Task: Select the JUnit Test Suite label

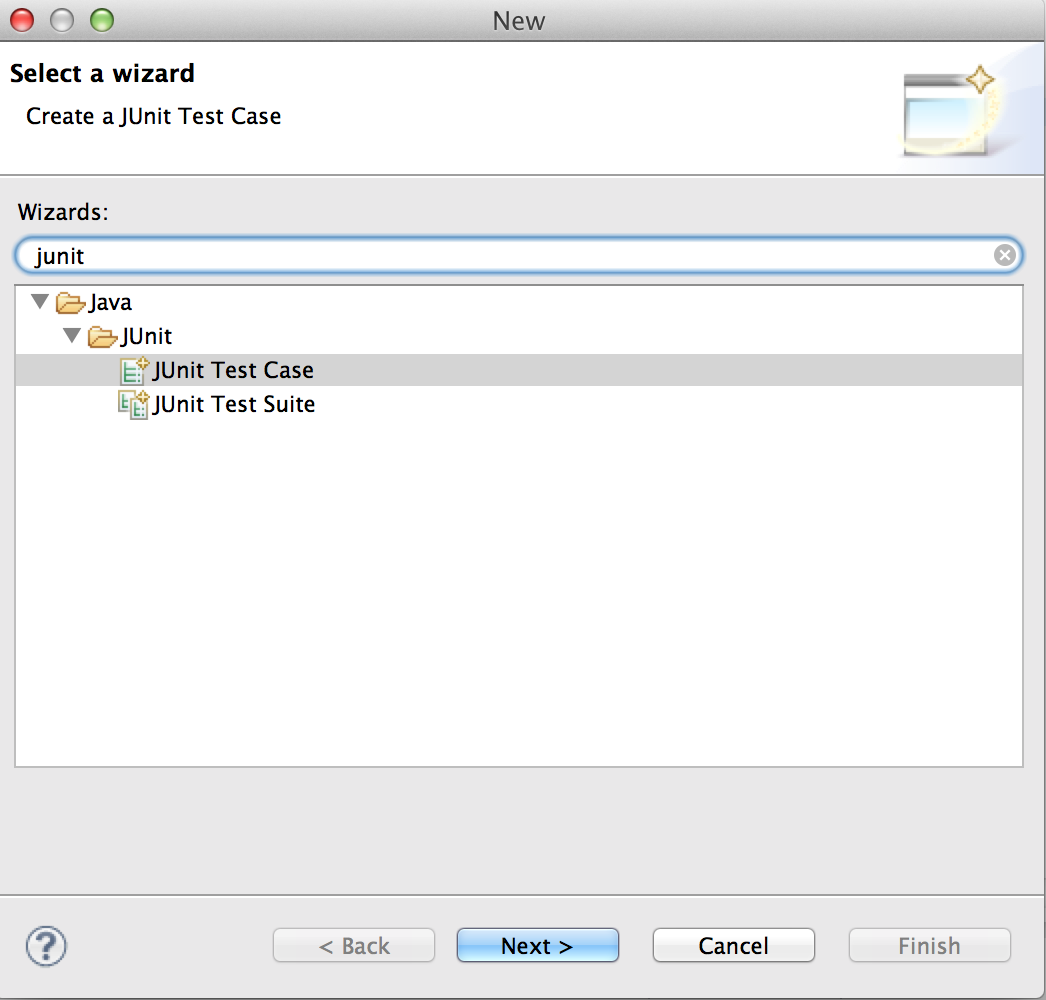Action: pyautogui.click(x=233, y=404)
